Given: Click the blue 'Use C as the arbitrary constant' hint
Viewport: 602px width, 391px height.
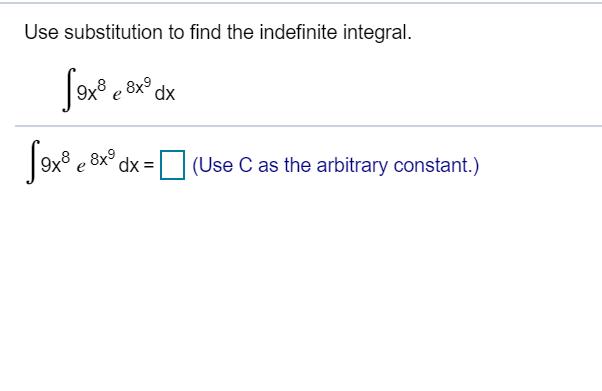Looking at the screenshot, I should [x=336, y=166].
